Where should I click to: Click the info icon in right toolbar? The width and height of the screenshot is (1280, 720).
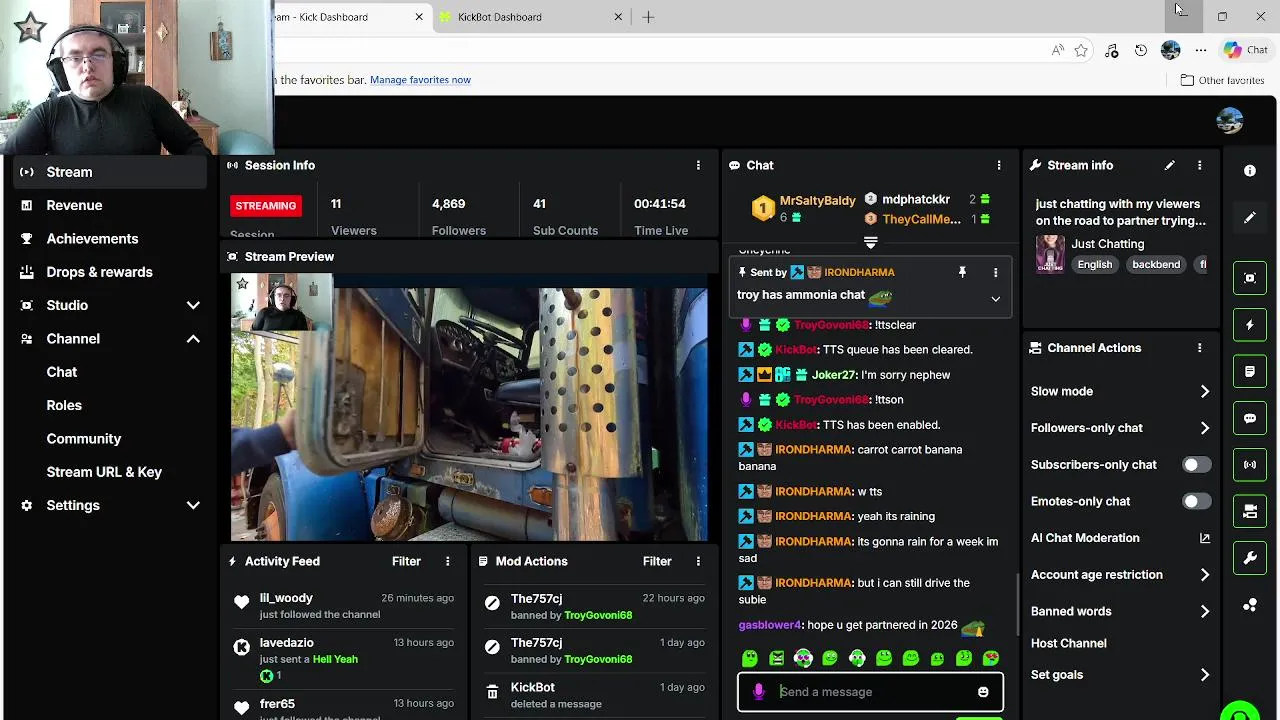pos(1249,171)
